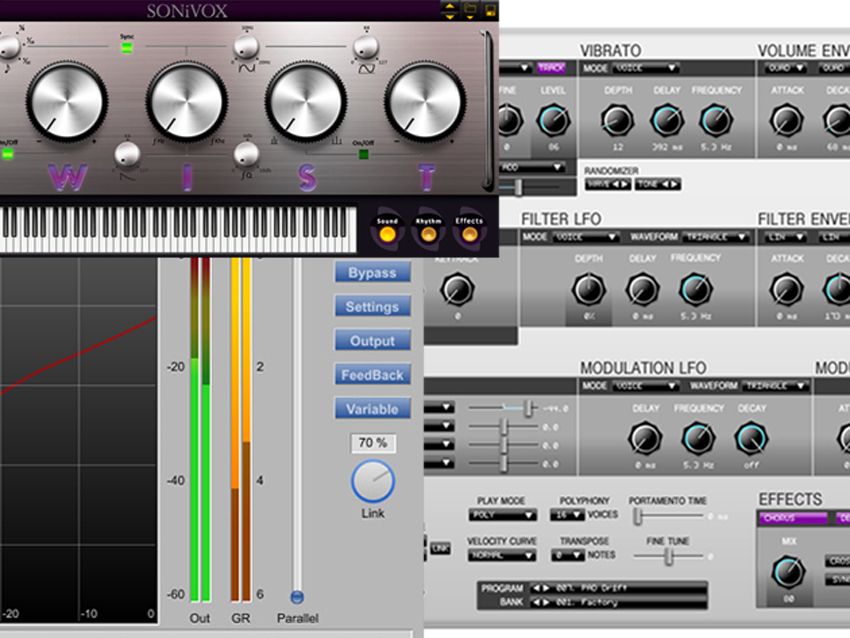The image size is (850, 638).
Task: Enable Track mode next to Vibrato
Action: 551,68
